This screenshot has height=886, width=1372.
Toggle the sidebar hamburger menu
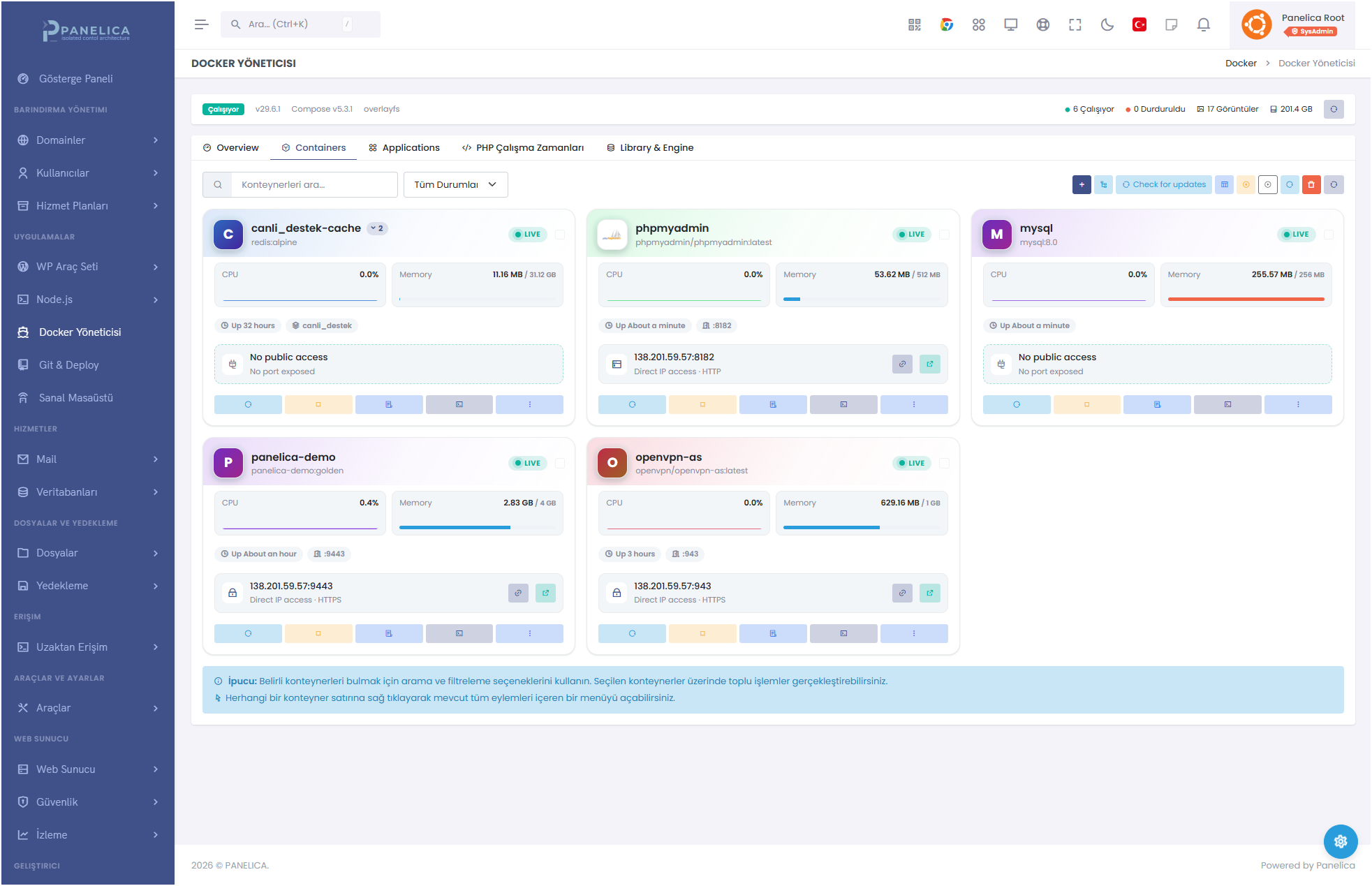click(202, 24)
